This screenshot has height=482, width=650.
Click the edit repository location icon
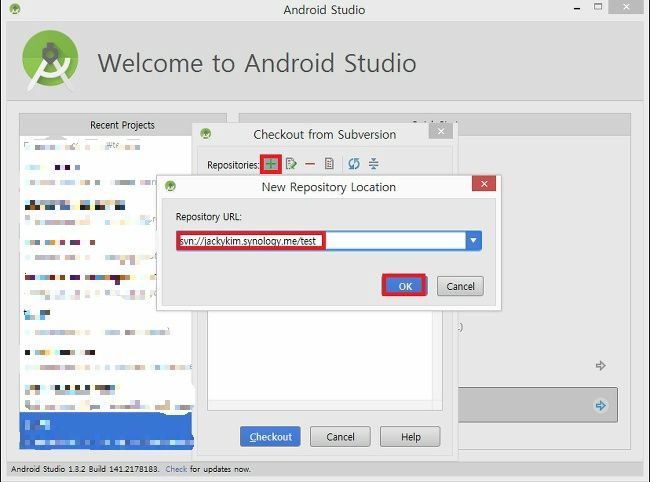coord(291,164)
